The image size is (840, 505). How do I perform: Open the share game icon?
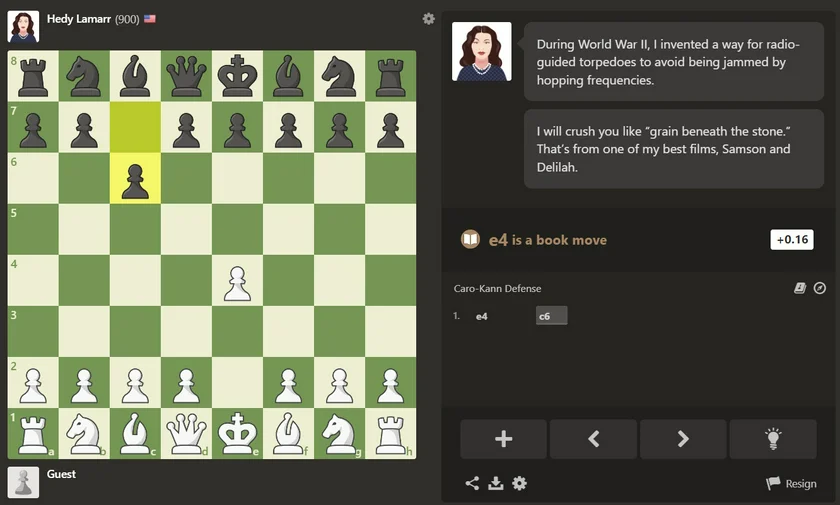[x=472, y=484]
